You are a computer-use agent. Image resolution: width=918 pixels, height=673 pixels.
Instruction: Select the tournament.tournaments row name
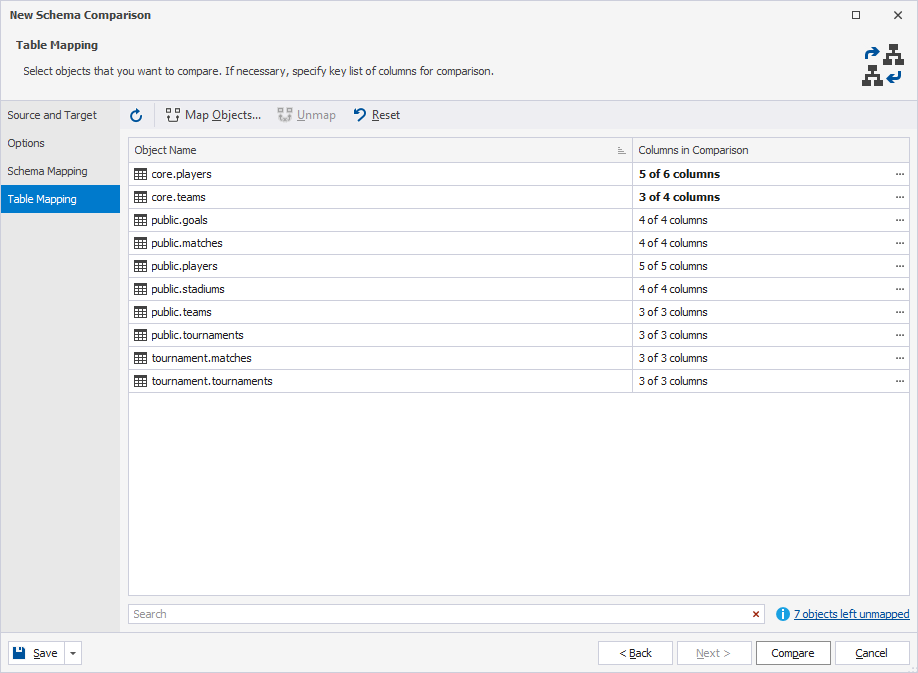tap(212, 381)
